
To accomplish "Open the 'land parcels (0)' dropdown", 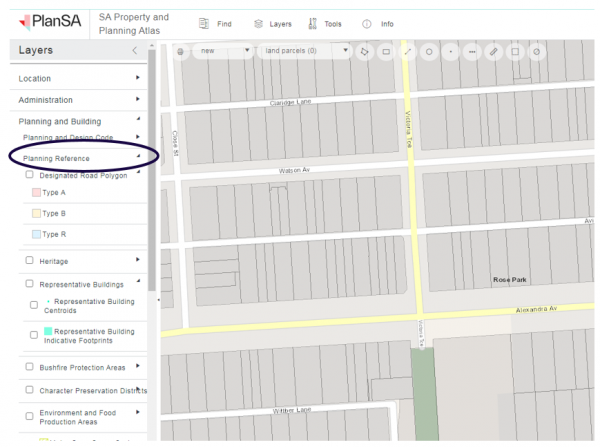I will (303, 50).
